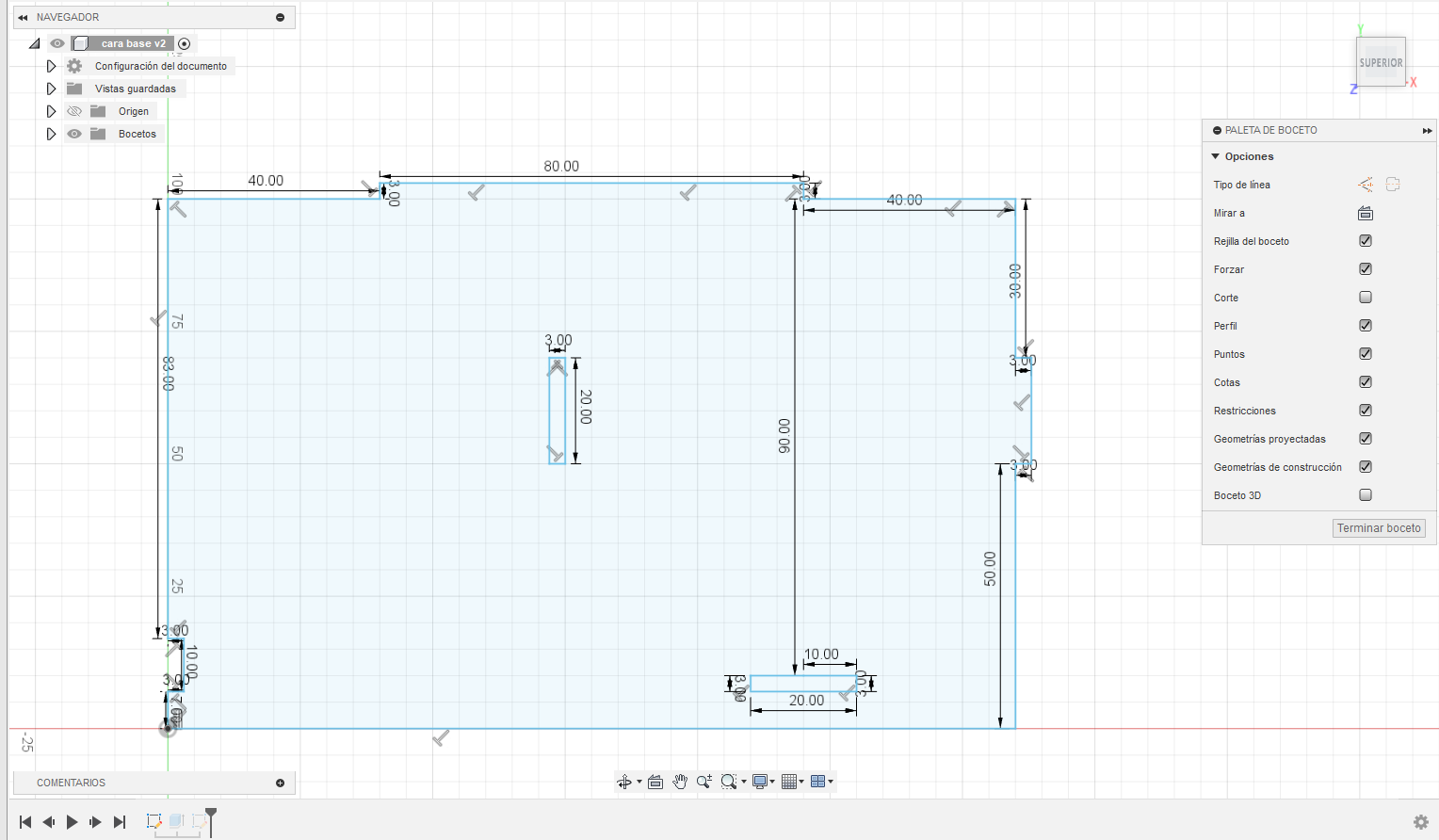Click the folder icon beside Vistas guardadas
Viewport: 1439px width, 840px height.
74,89
